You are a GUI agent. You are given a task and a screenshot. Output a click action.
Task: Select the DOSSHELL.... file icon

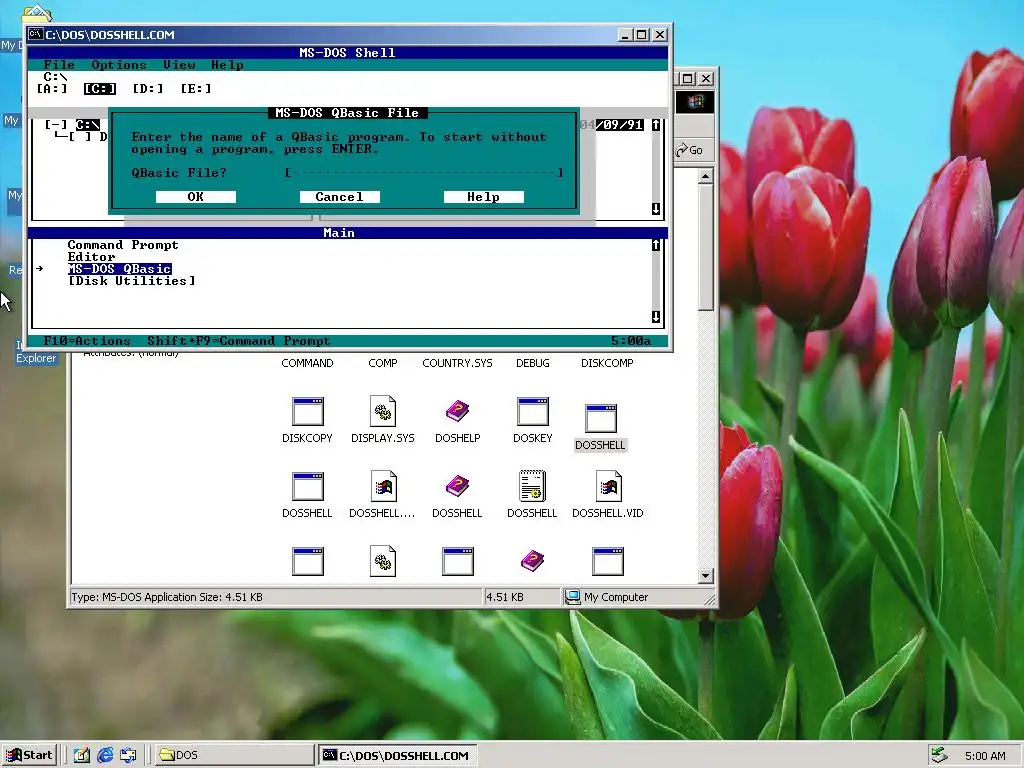tap(383, 487)
